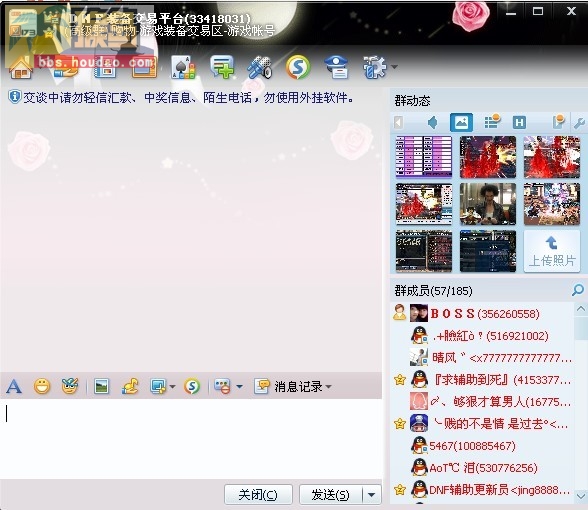Open the photo thumbnail of man sitting

click(488, 204)
